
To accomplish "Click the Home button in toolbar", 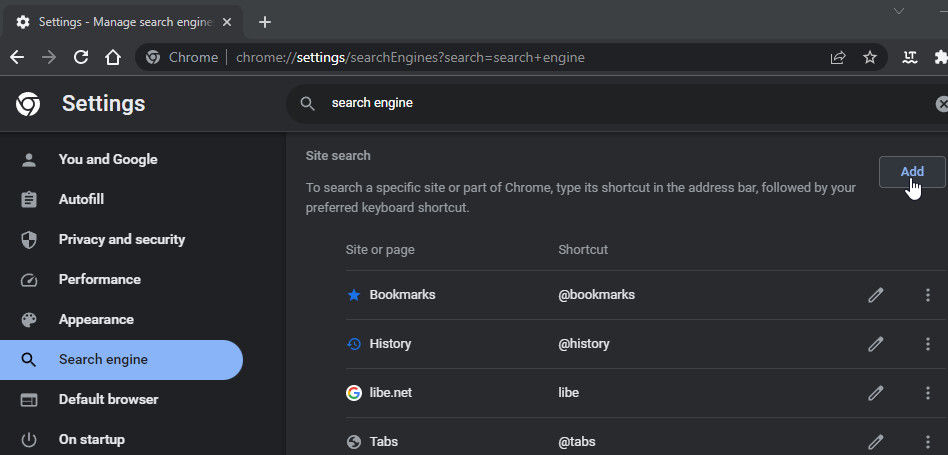I will pyautogui.click(x=113, y=57).
